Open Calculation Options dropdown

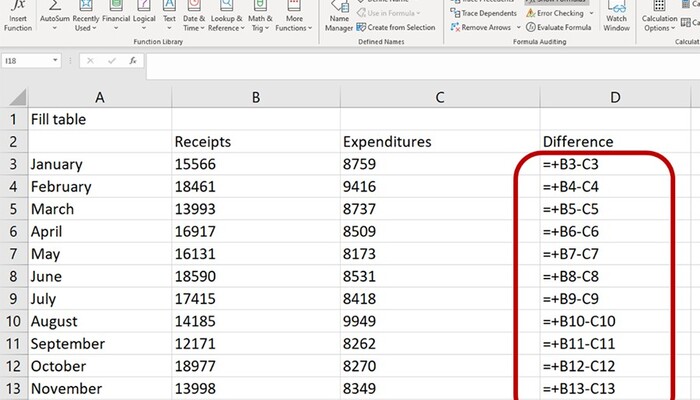point(659,17)
